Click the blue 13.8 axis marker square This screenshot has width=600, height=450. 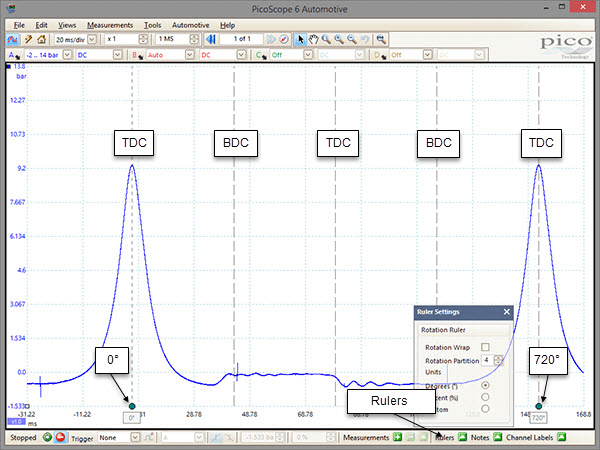coord(9,67)
